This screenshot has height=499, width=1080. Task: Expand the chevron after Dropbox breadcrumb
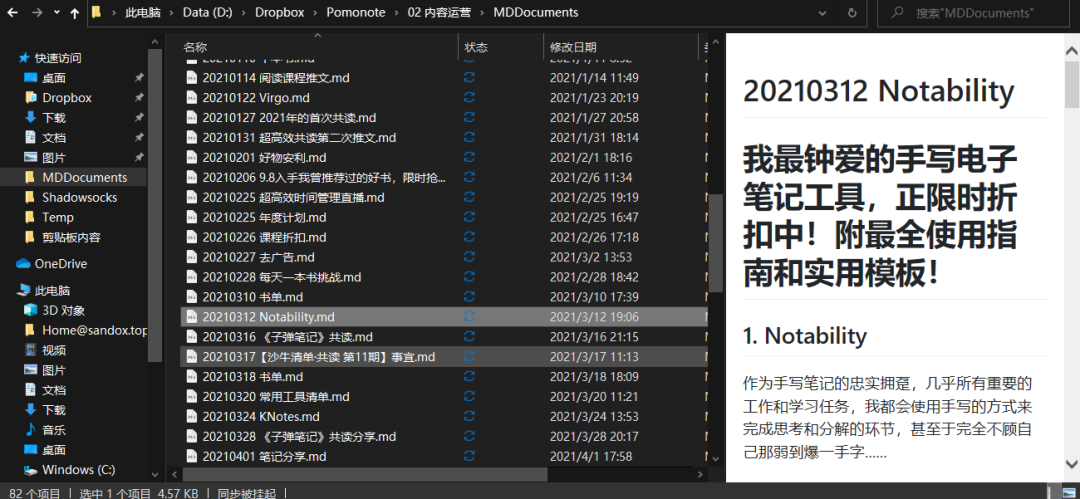(x=315, y=12)
